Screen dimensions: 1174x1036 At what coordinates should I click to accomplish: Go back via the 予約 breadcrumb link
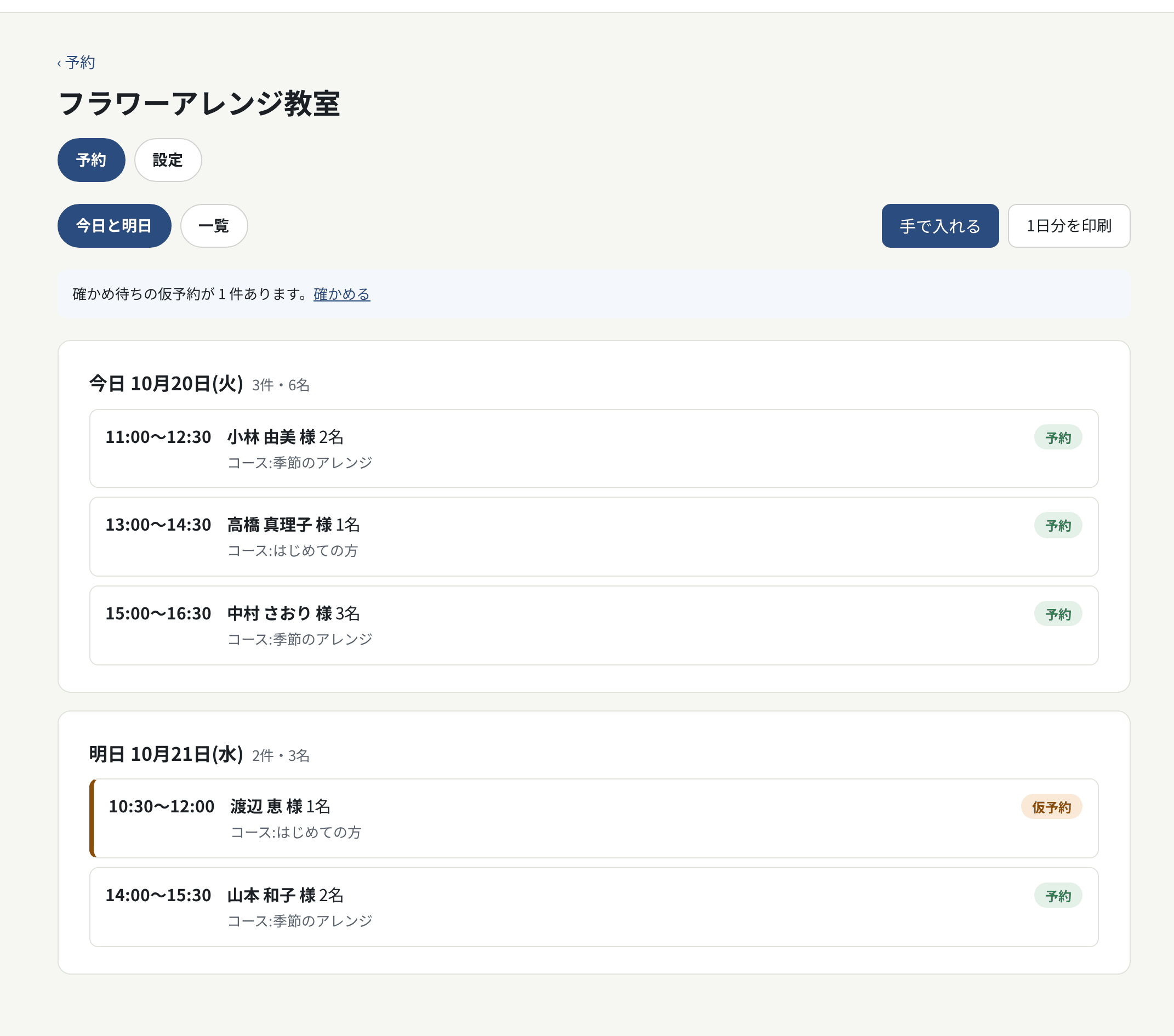(76, 62)
